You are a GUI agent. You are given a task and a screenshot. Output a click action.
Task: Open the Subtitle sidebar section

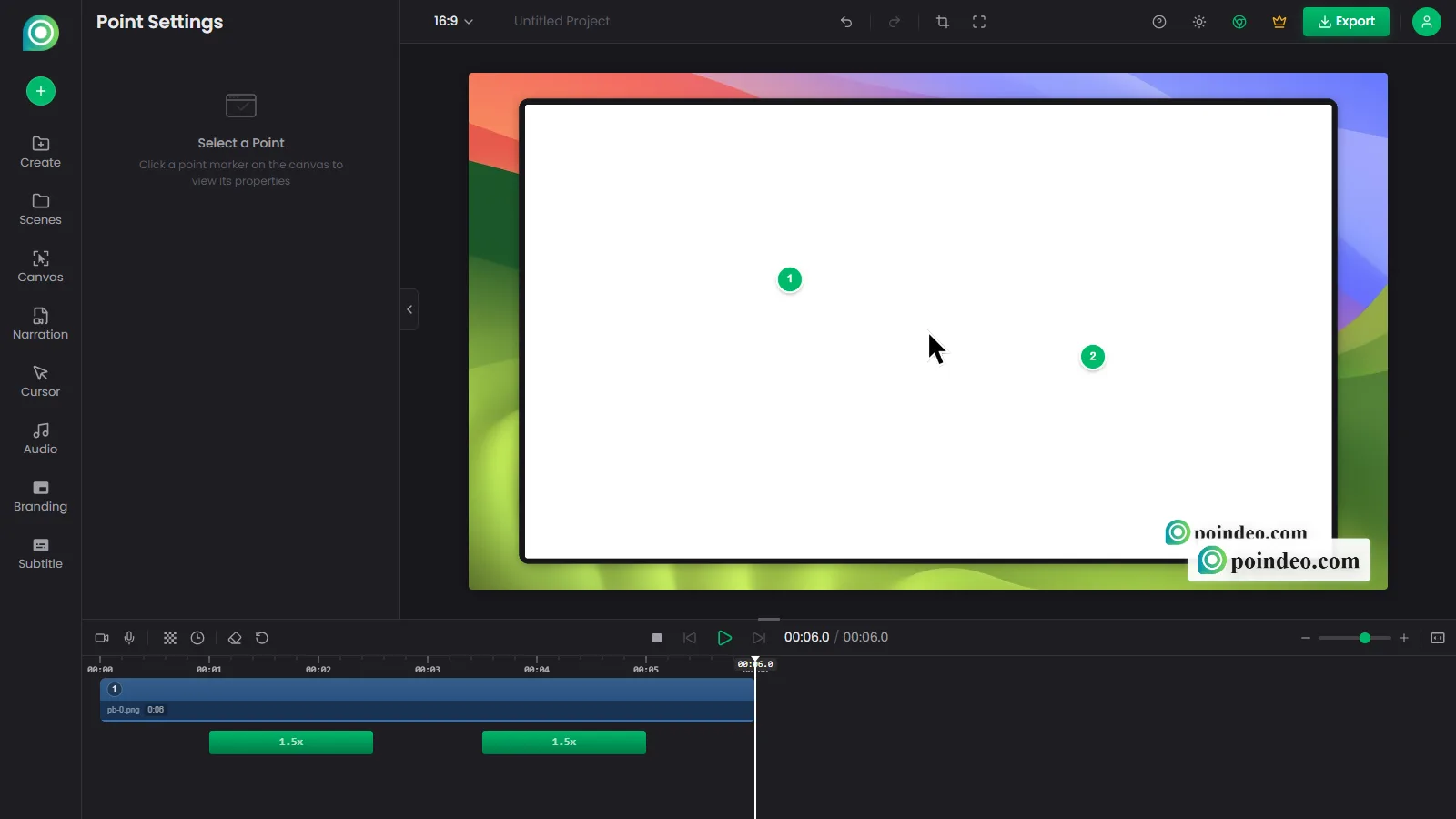(x=41, y=553)
